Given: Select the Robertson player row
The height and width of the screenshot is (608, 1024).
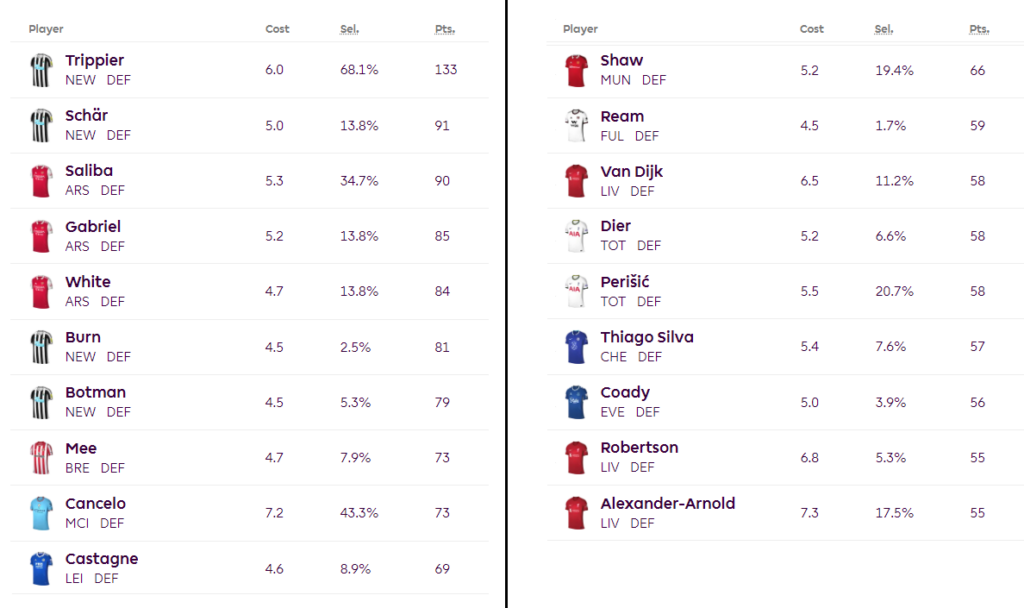Looking at the screenshot, I should point(785,457).
